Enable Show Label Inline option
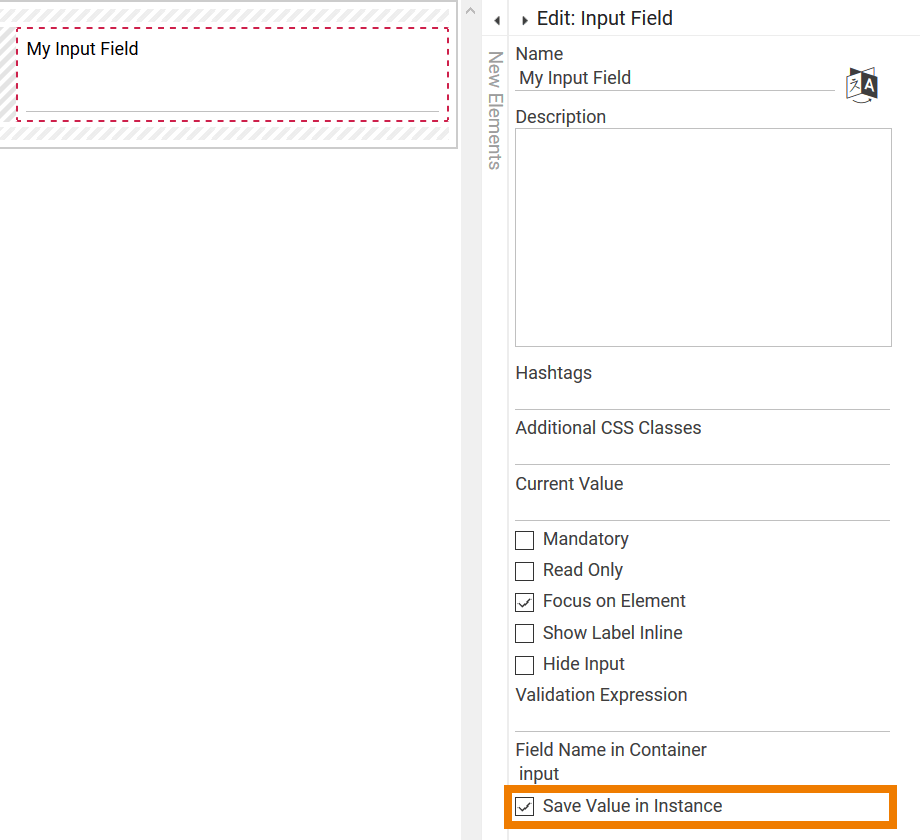 click(525, 633)
